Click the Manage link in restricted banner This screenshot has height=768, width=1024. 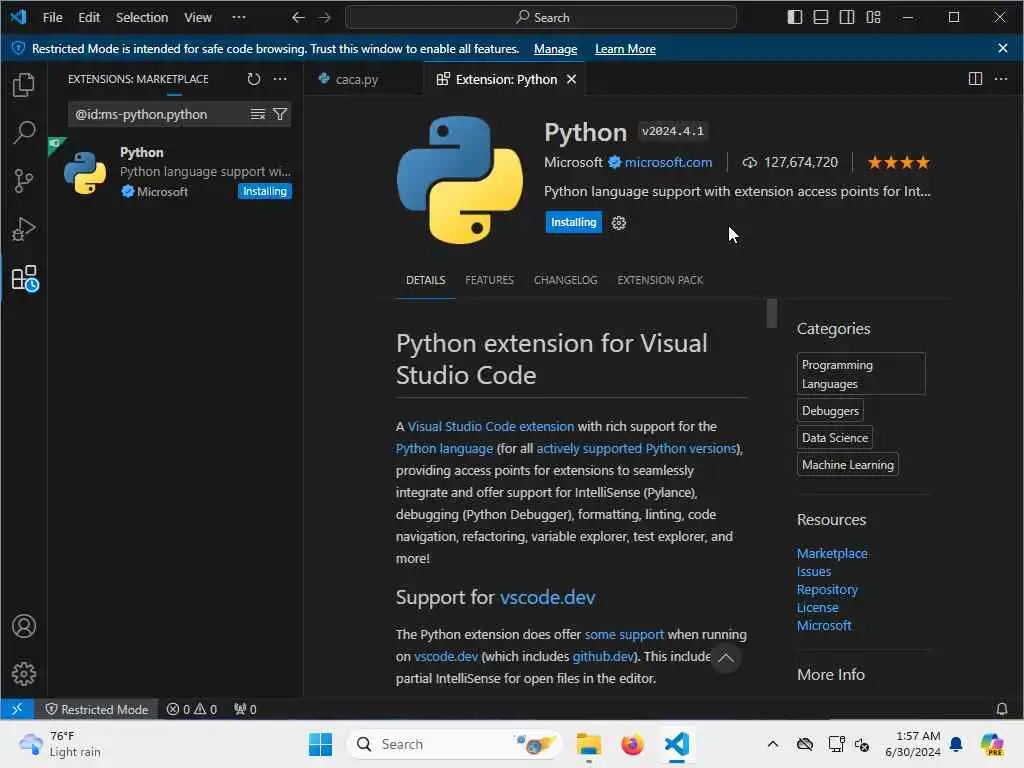coord(555,49)
